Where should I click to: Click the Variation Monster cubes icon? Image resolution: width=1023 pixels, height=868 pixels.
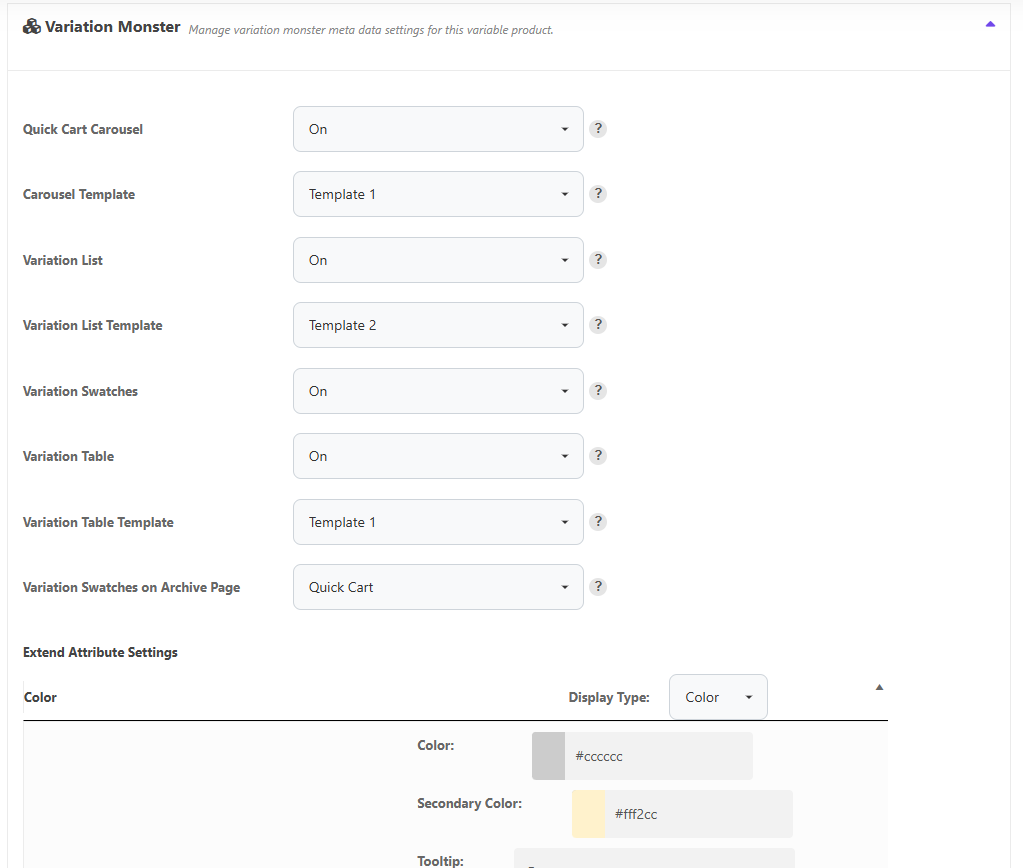pyautogui.click(x=31, y=27)
